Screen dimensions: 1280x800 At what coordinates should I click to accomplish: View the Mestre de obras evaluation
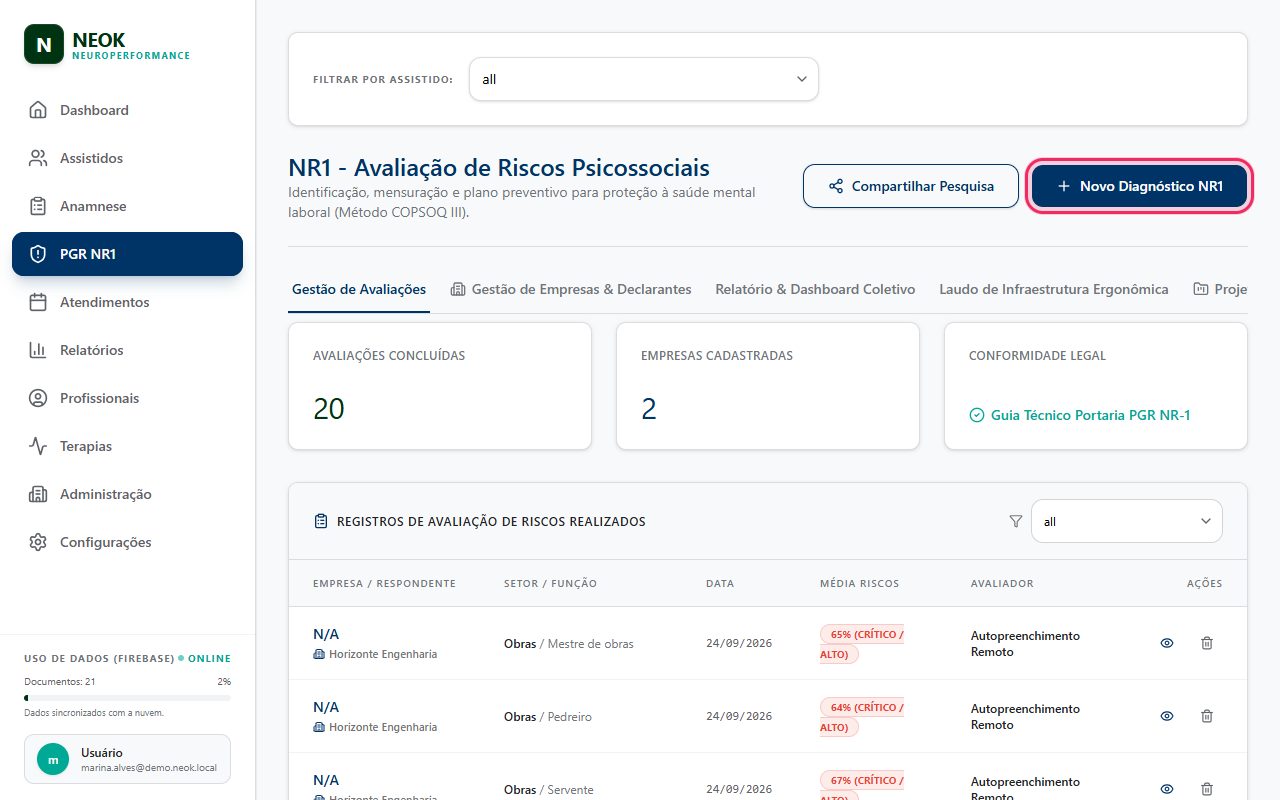pos(1167,643)
